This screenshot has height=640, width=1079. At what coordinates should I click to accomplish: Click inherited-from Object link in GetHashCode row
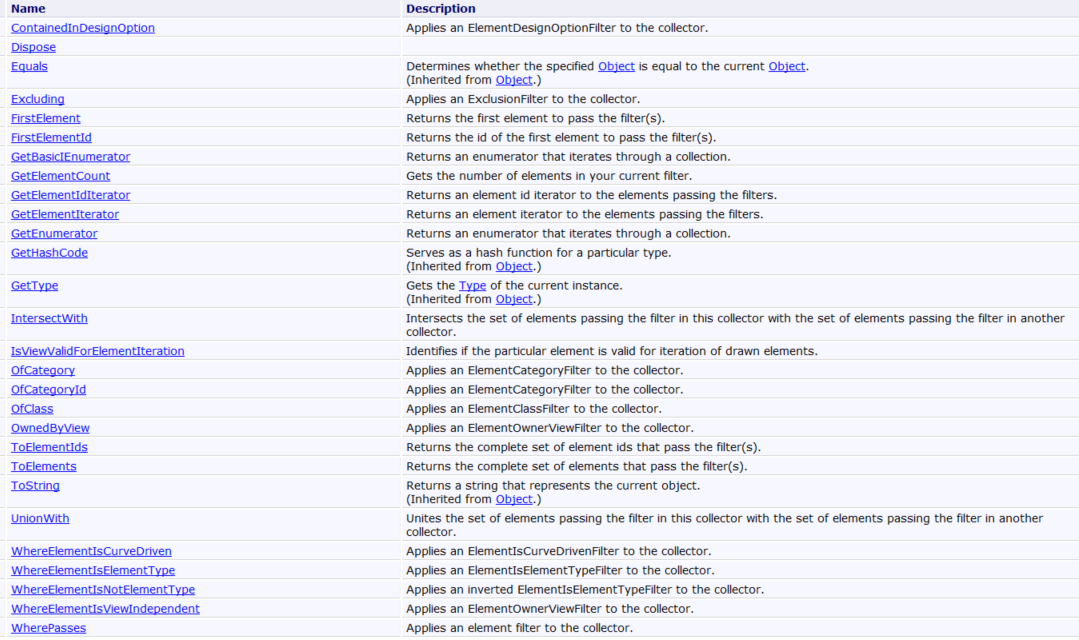tap(514, 267)
